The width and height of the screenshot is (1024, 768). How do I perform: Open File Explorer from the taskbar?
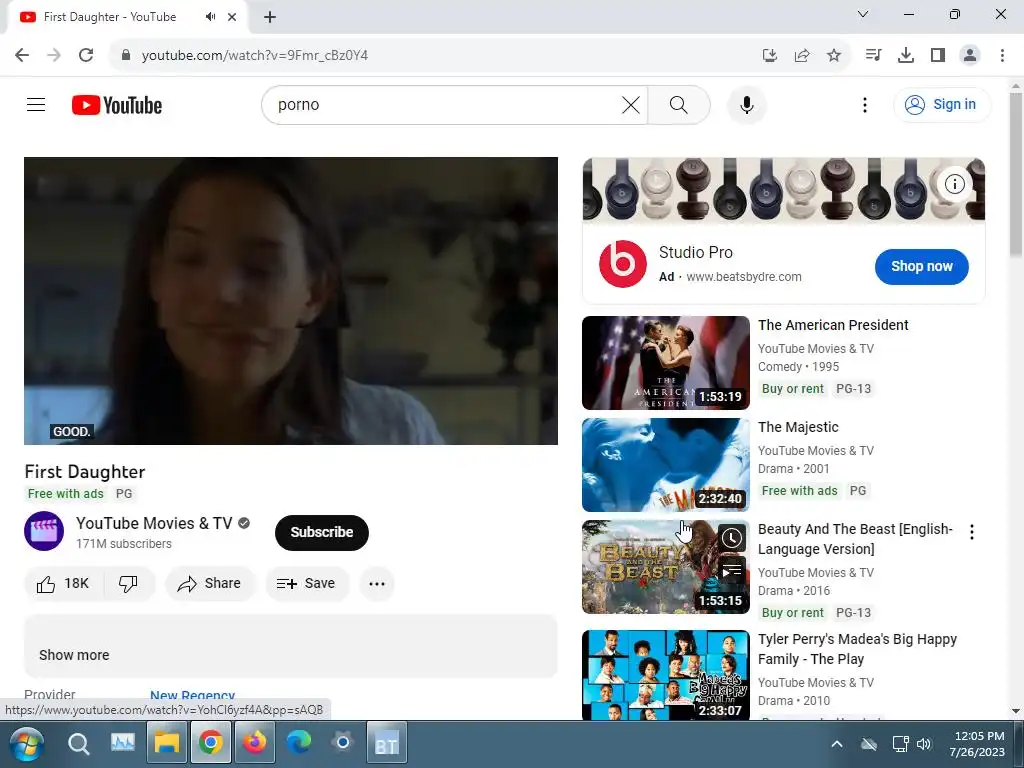click(x=167, y=743)
